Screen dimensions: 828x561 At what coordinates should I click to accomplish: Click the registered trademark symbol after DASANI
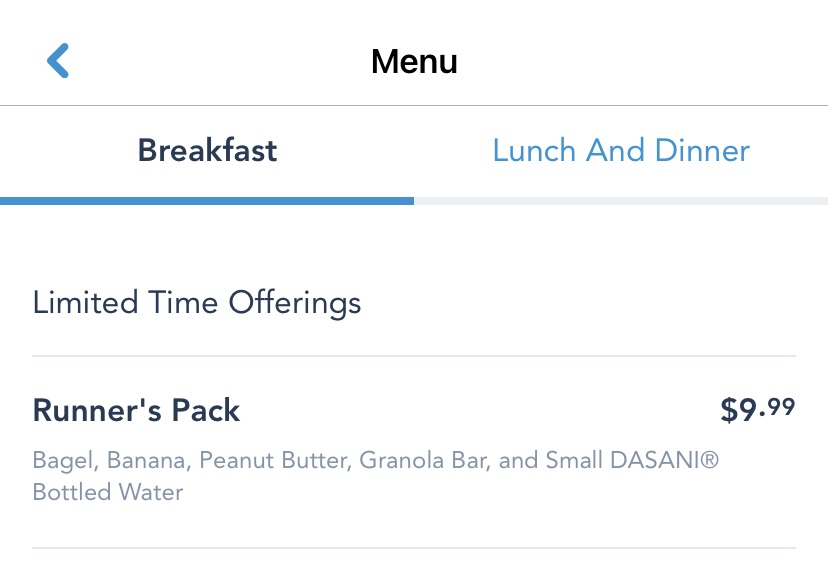pyautogui.click(x=710, y=461)
